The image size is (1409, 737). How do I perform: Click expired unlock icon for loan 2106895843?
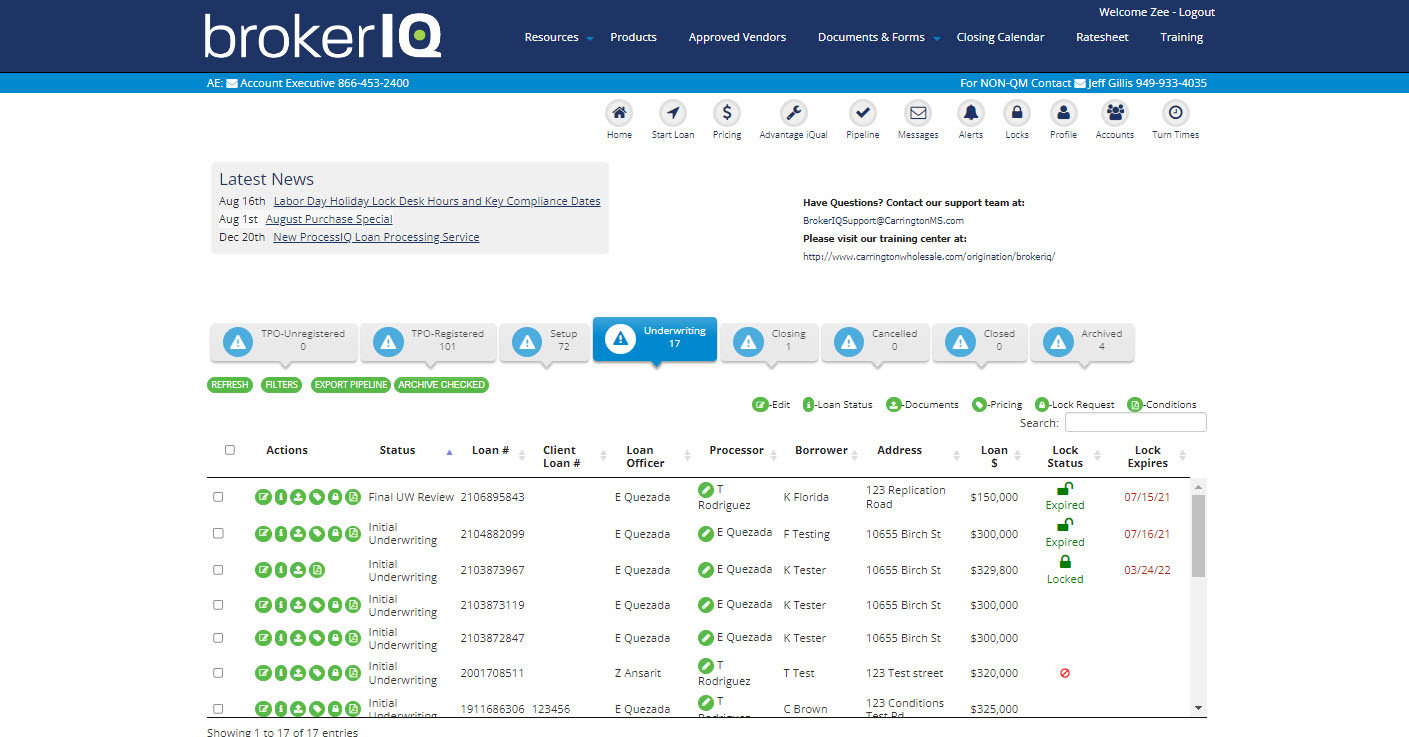tap(1065, 489)
